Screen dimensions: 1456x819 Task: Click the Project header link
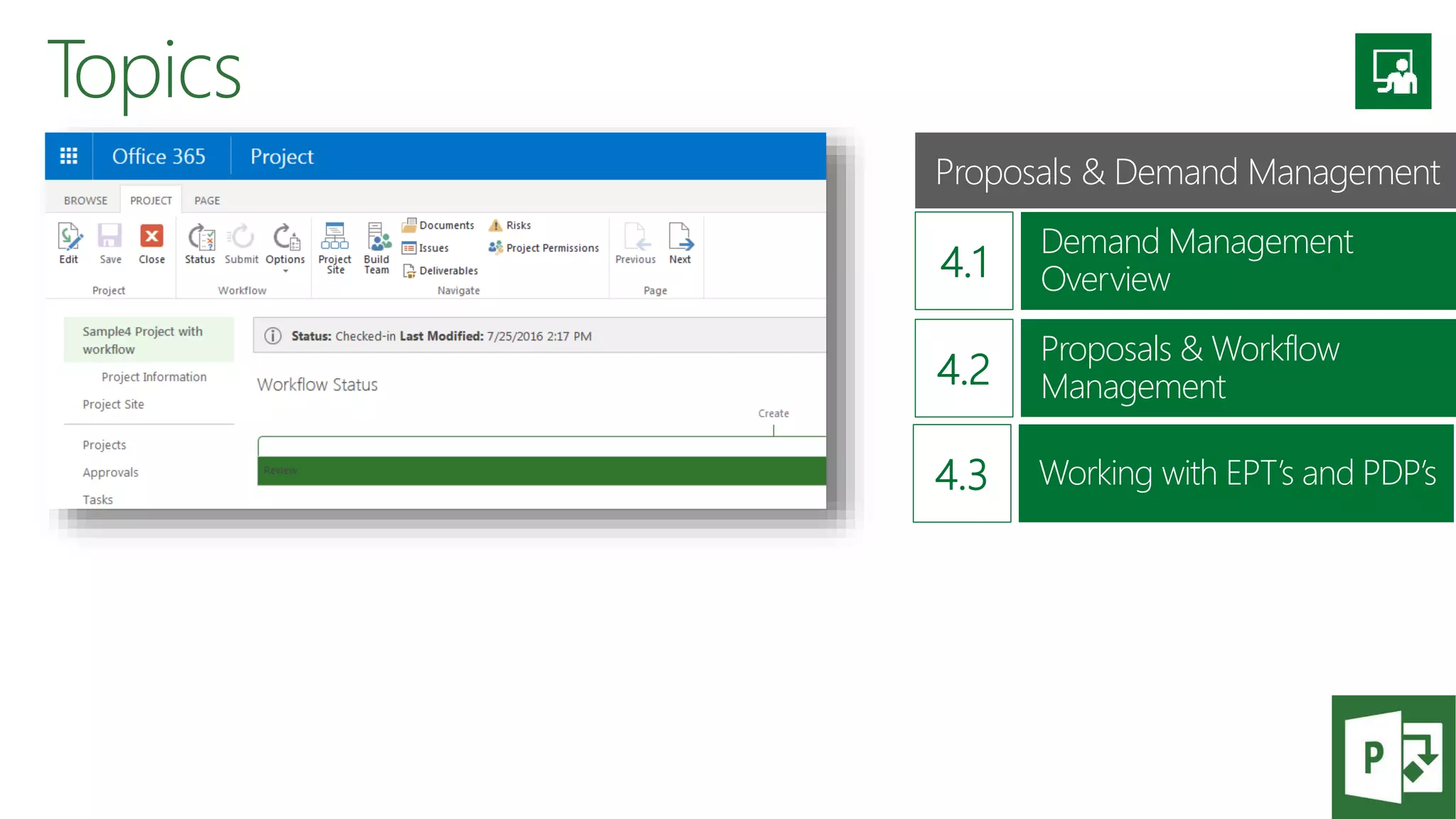282,156
